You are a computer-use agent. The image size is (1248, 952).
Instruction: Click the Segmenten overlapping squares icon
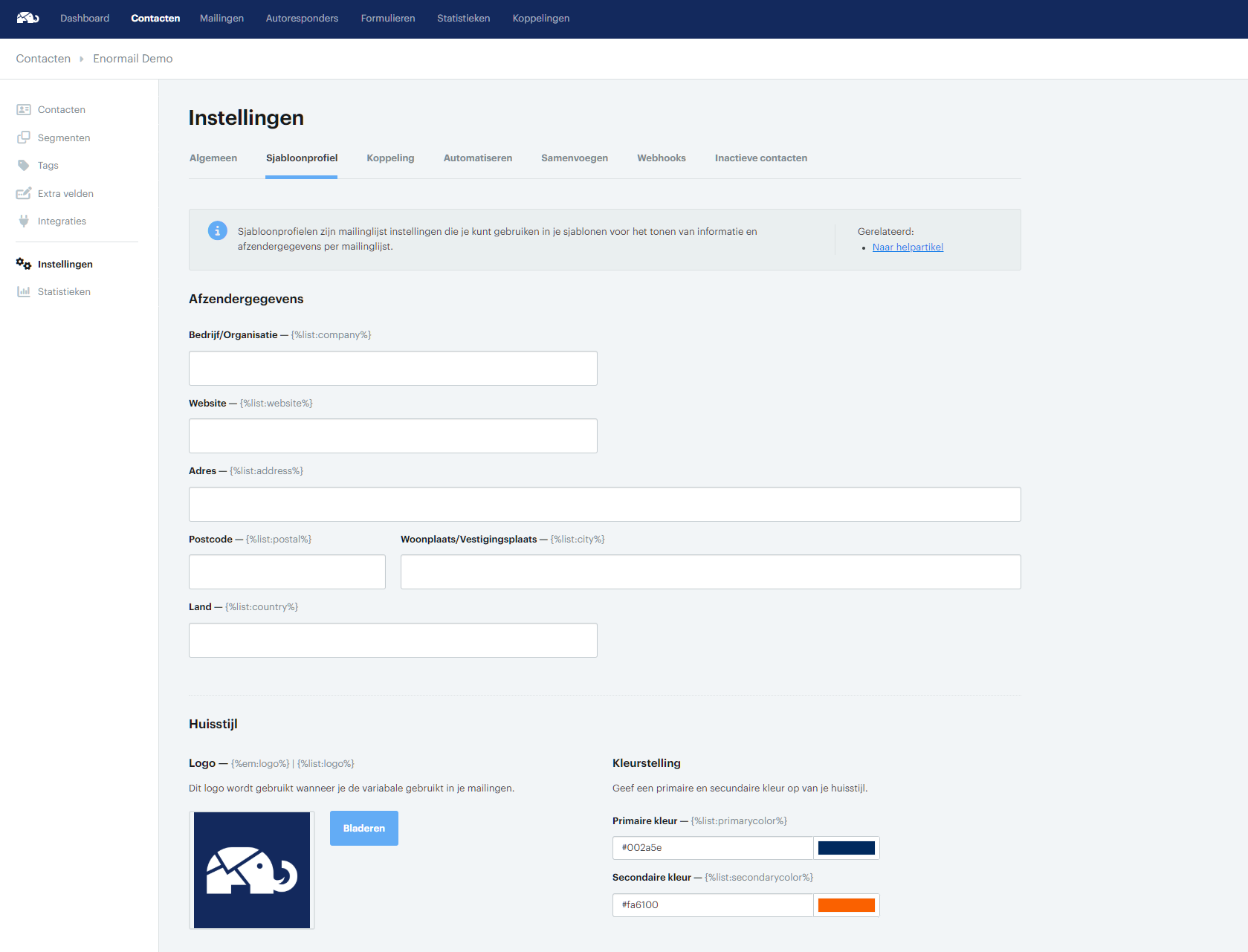click(24, 137)
